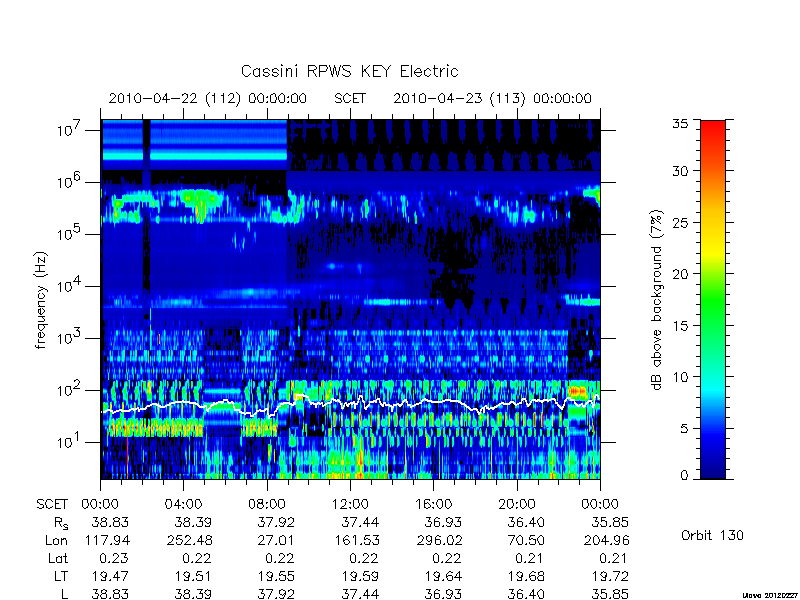Click the 'Lat' row label
Screen dimensions: 800x600
click(x=58, y=559)
